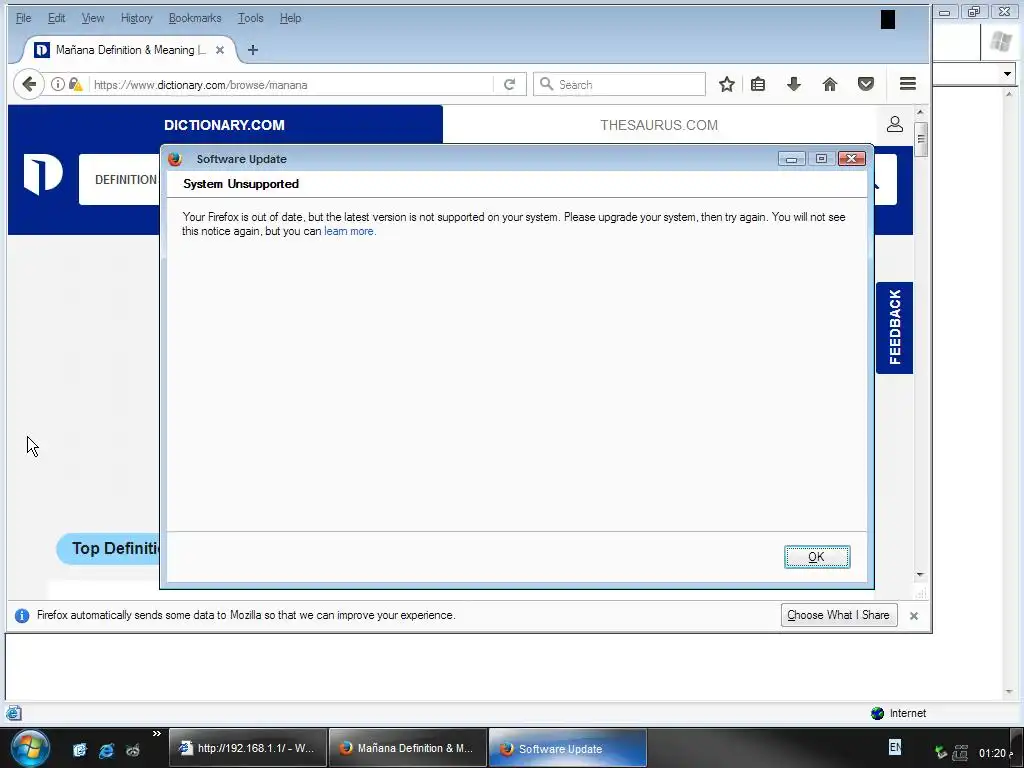
Task: Click the EN language indicator in tray
Action: (895, 747)
